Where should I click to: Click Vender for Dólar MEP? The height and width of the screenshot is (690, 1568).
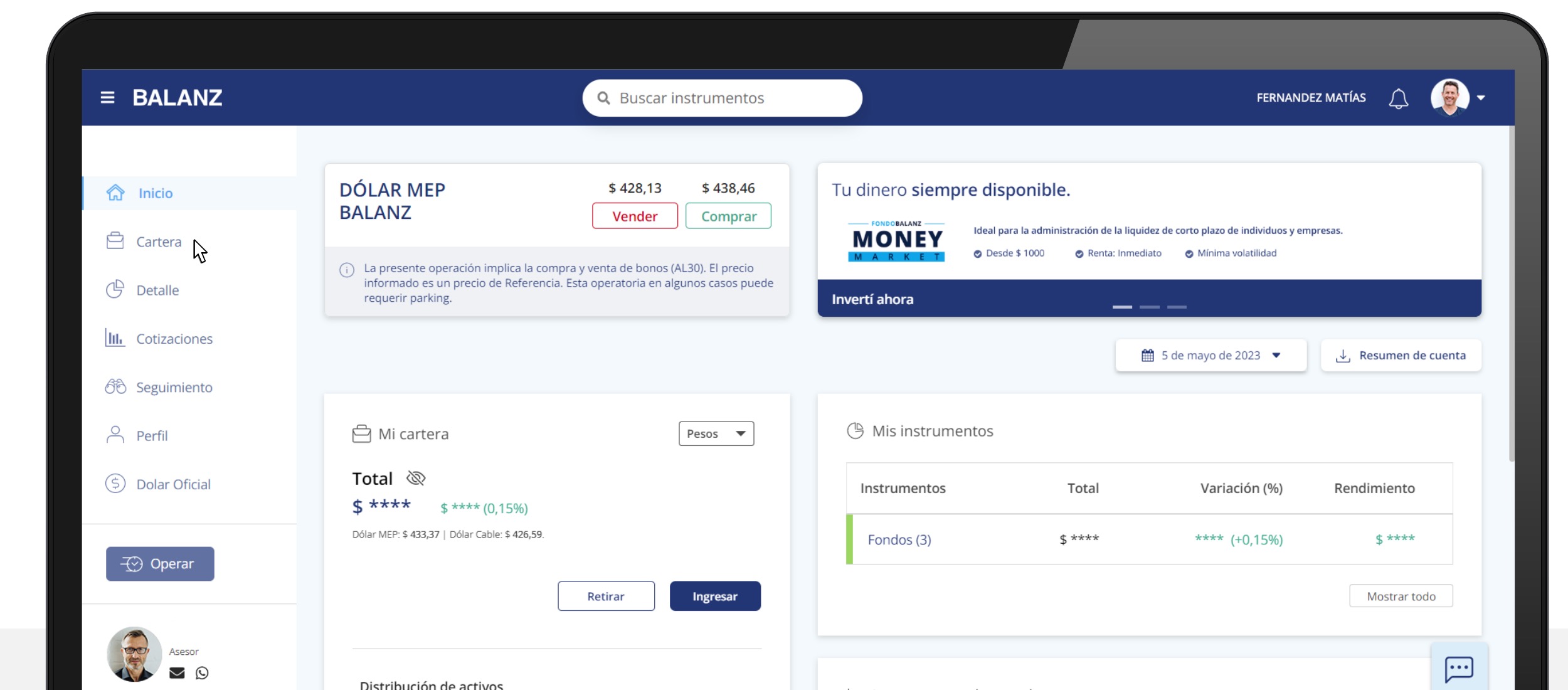coord(635,216)
